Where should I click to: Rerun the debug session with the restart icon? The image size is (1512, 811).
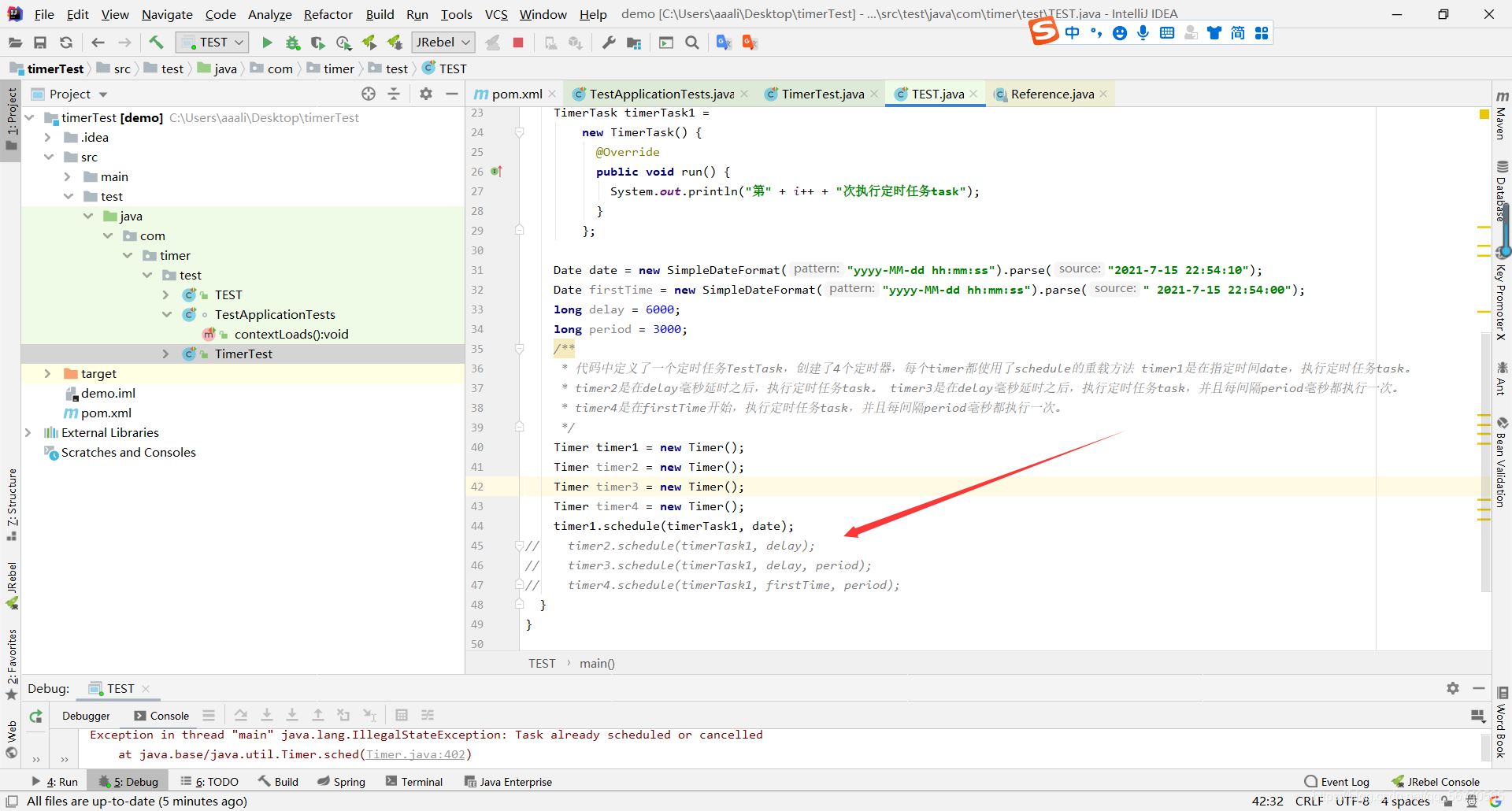[35, 717]
